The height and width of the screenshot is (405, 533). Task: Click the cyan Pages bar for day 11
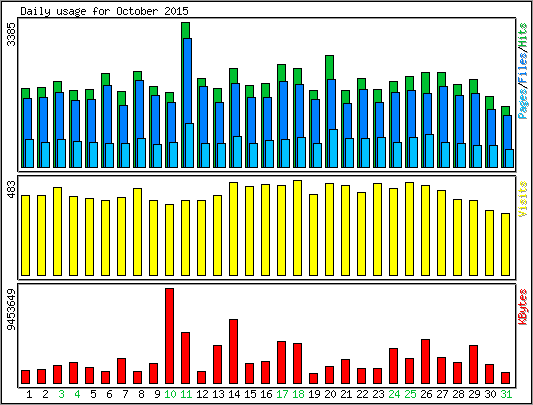click(x=189, y=145)
